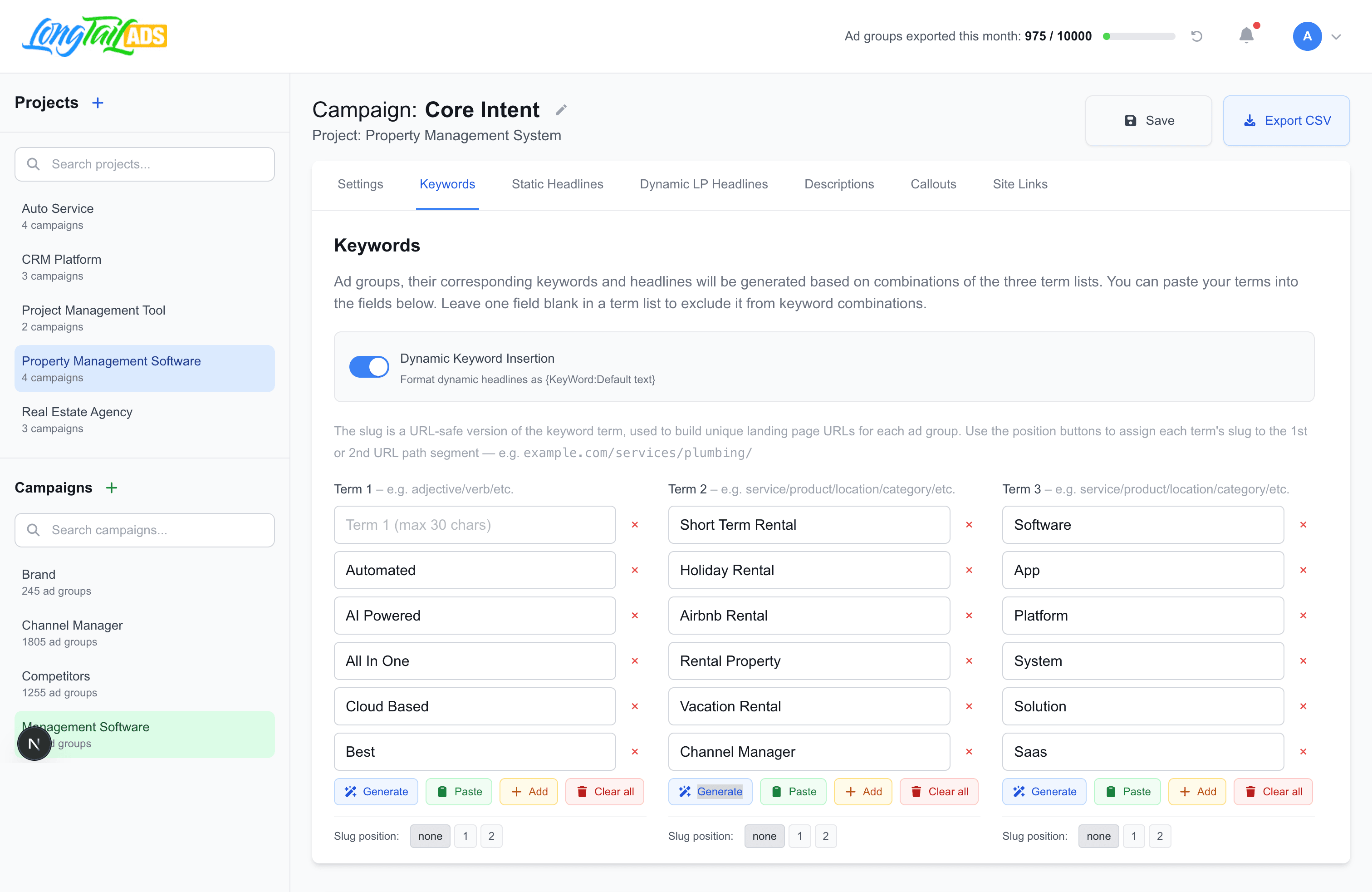
Task: Toggle Dynamic Keyword Insertion switch
Action: pos(369,367)
